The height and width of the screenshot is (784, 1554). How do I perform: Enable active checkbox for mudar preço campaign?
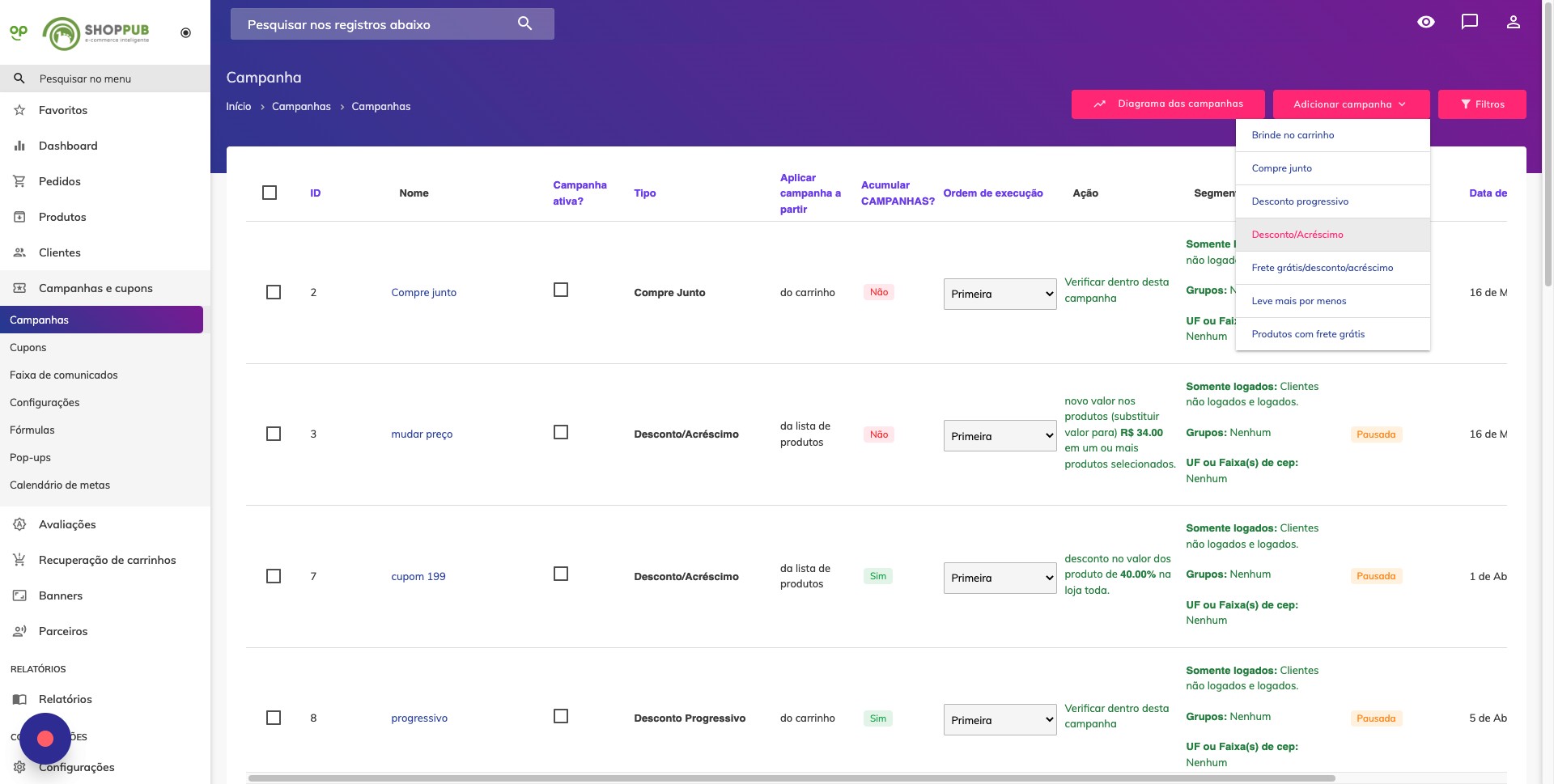[x=560, y=432]
